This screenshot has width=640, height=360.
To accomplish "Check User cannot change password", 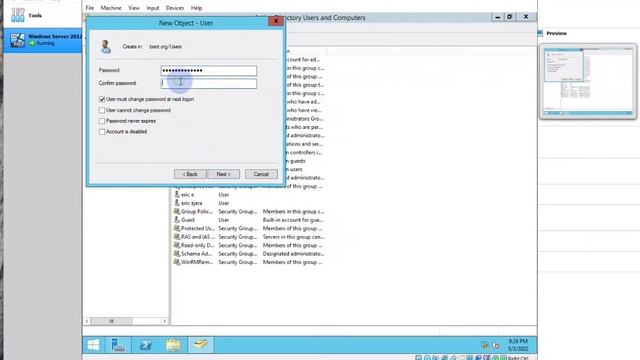I will point(102,110).
